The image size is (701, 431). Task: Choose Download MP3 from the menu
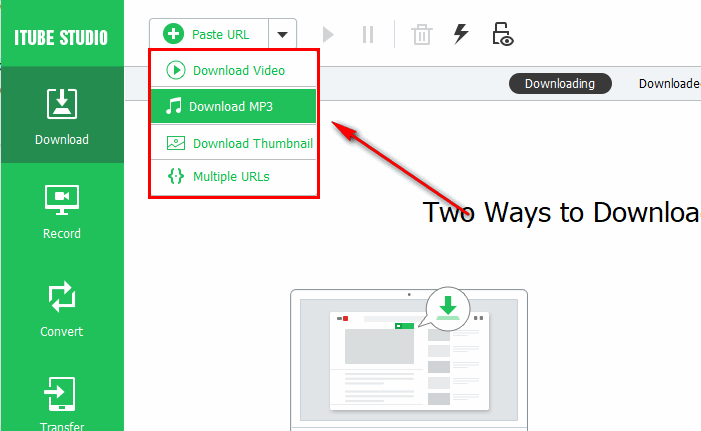(x=233, y=106)
